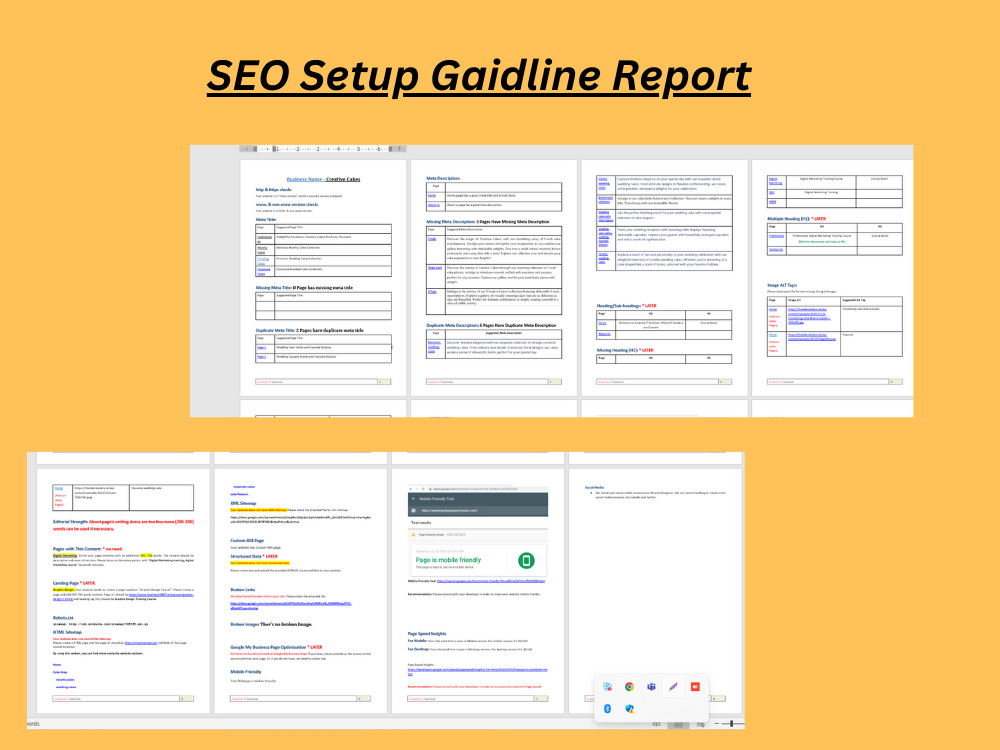Click the 'Image ALT Tags:' heading
The width and height of the screenshot is (1000, 750).
pos(782,285)
